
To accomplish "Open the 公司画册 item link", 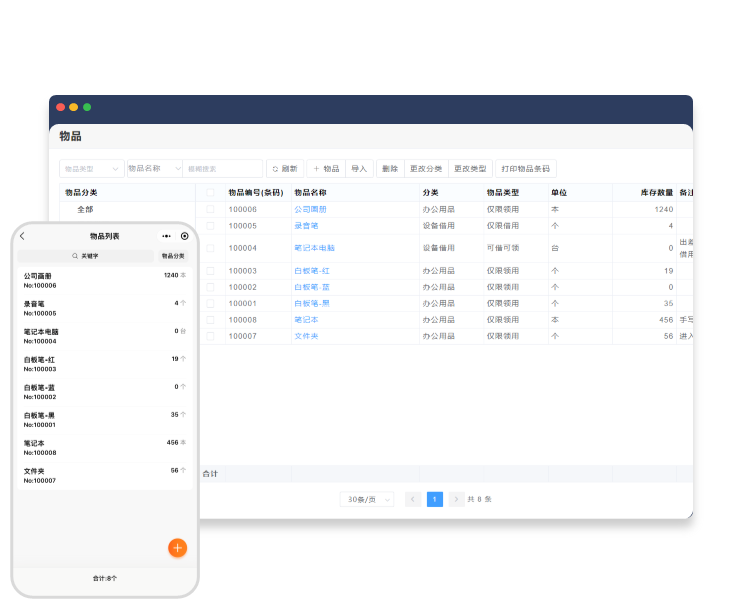I will click(310, 209).
